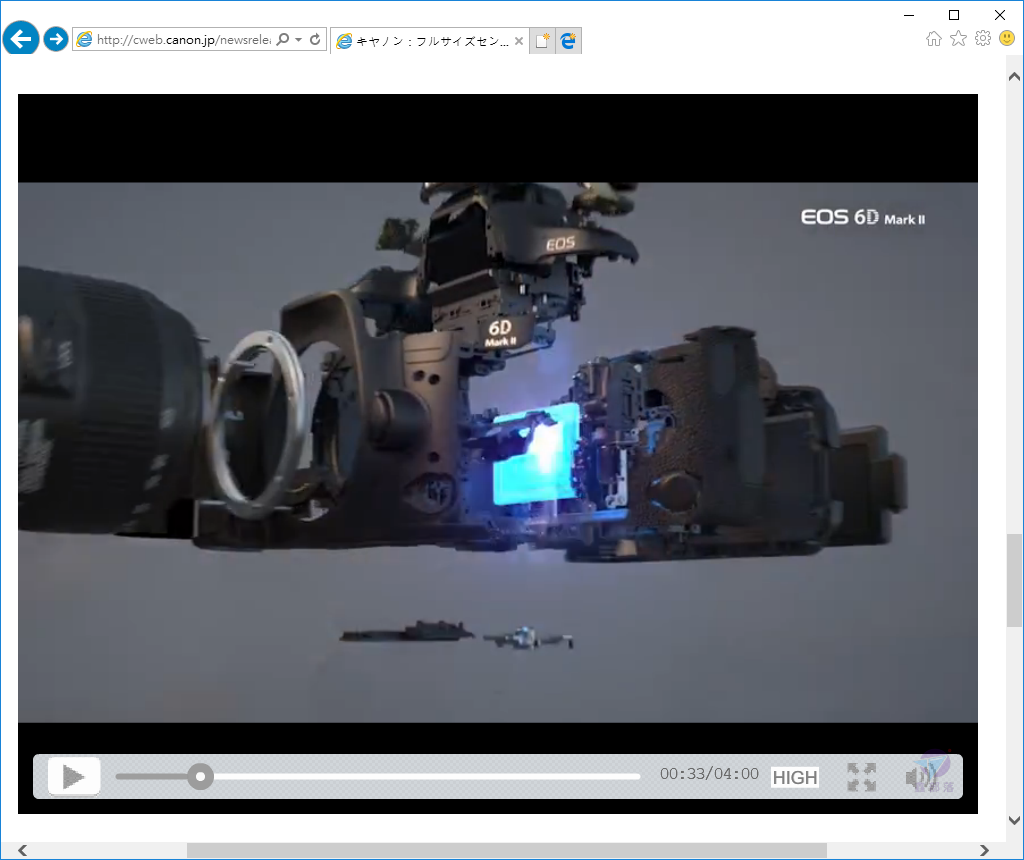This screenshot has width=1024, height=860.
Task: Open a new browser tab
Action: [x=542, y=40]
